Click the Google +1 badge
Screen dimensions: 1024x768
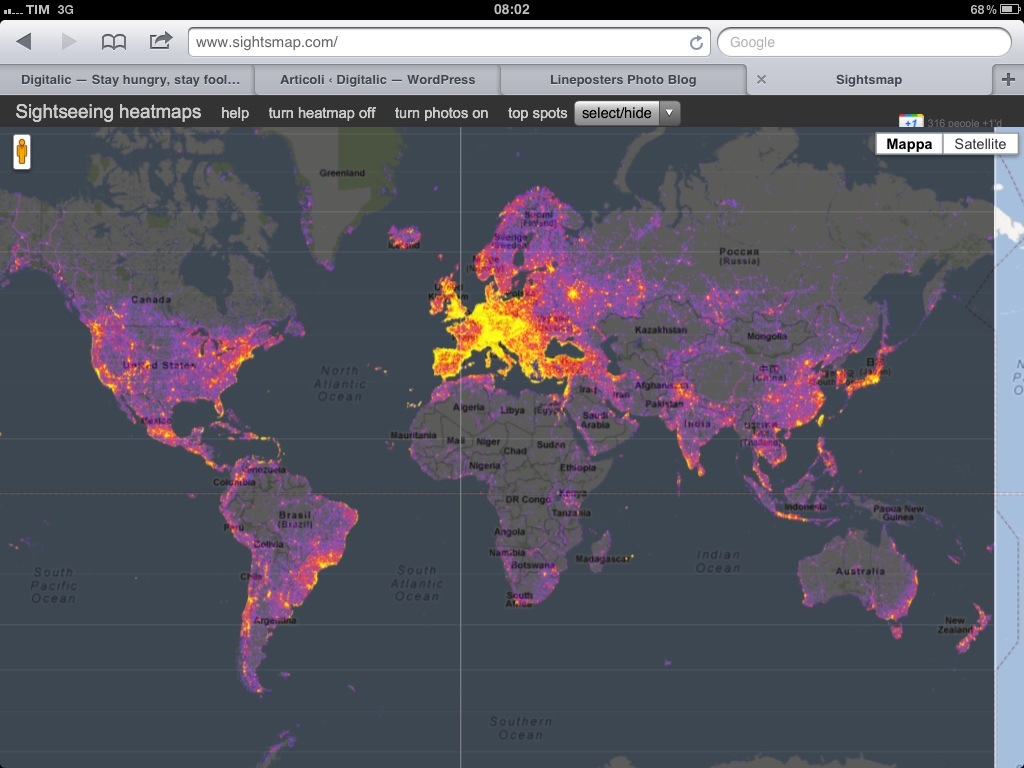(910, 121)
